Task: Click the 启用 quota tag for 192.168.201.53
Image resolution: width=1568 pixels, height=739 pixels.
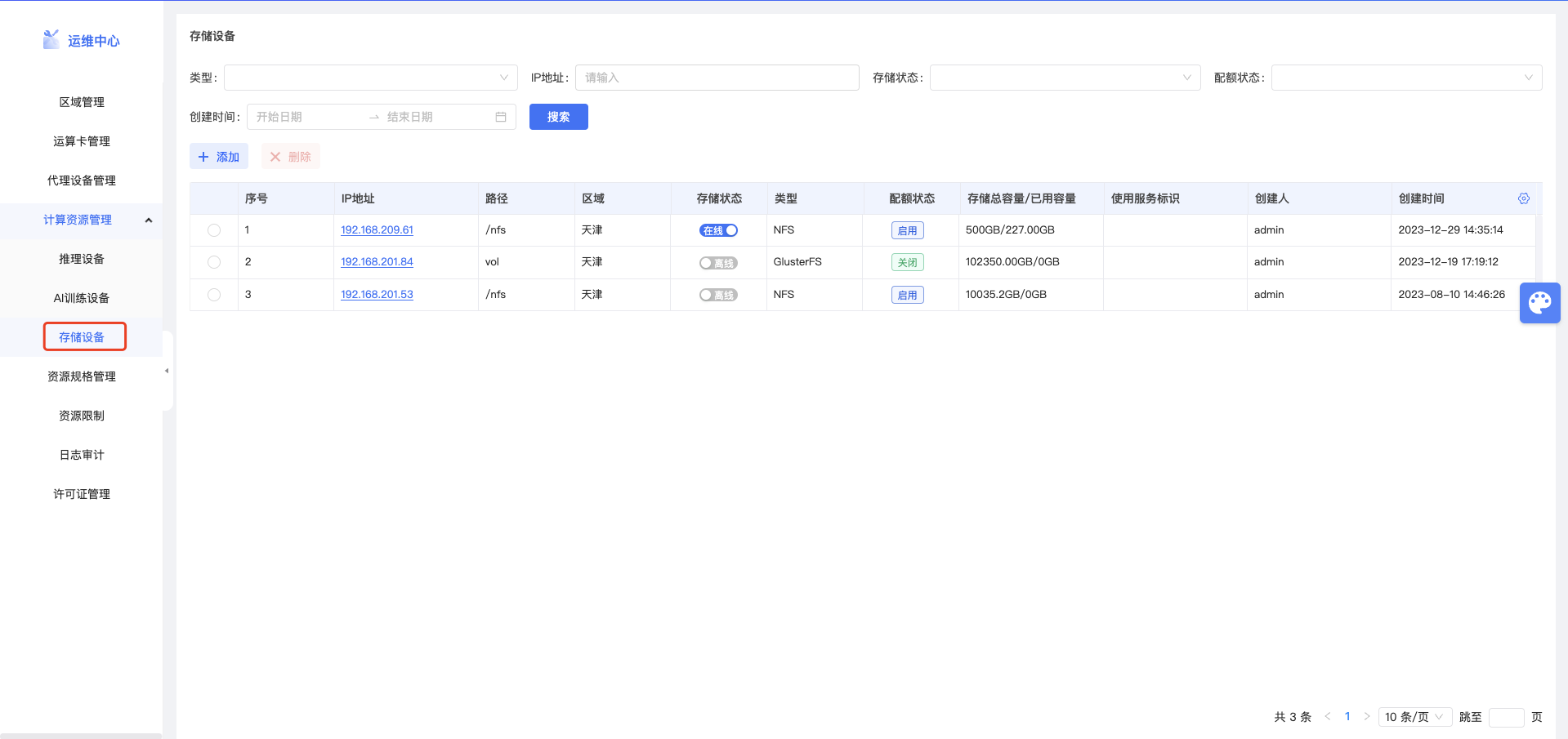Action: tap(907, 295)
